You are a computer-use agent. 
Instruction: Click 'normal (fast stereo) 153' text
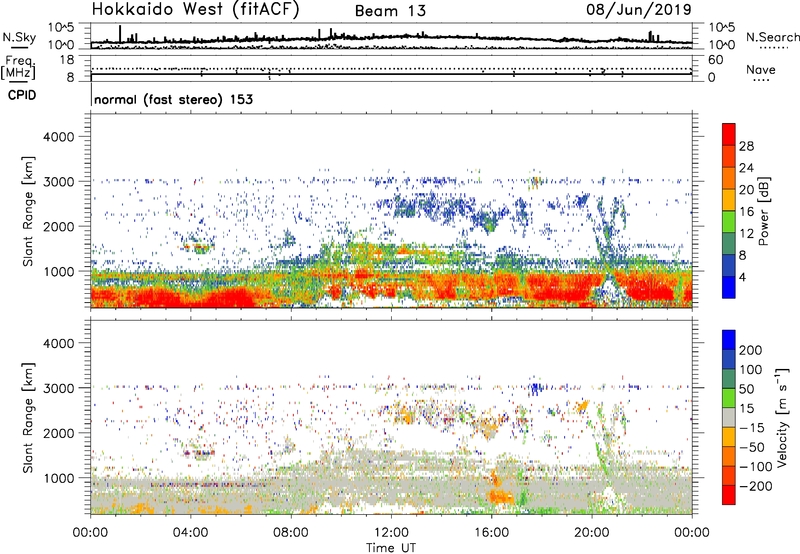point(173,99)
